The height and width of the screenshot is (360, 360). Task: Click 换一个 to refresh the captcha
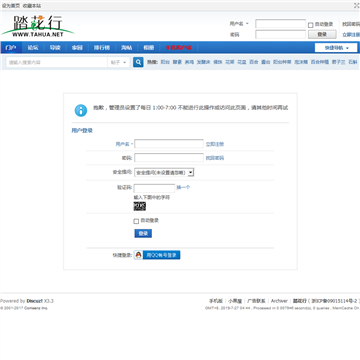point(183,188)
